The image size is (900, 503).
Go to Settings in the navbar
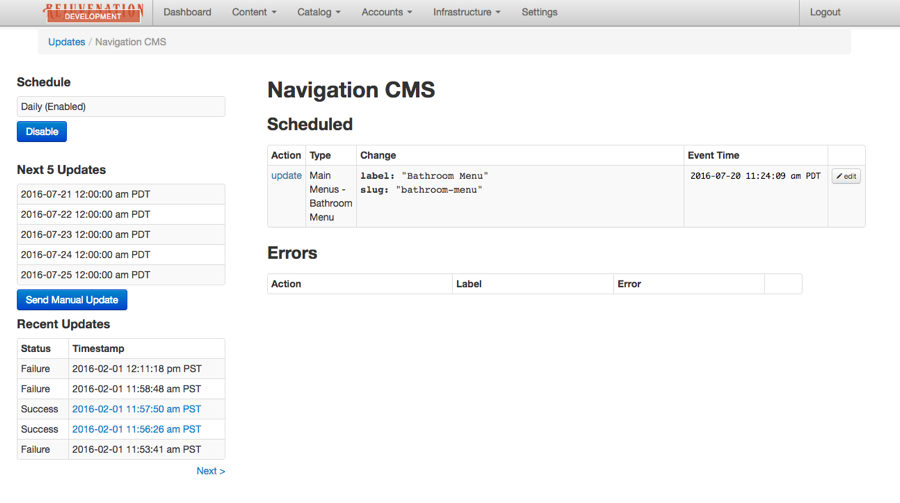point(539,12)
